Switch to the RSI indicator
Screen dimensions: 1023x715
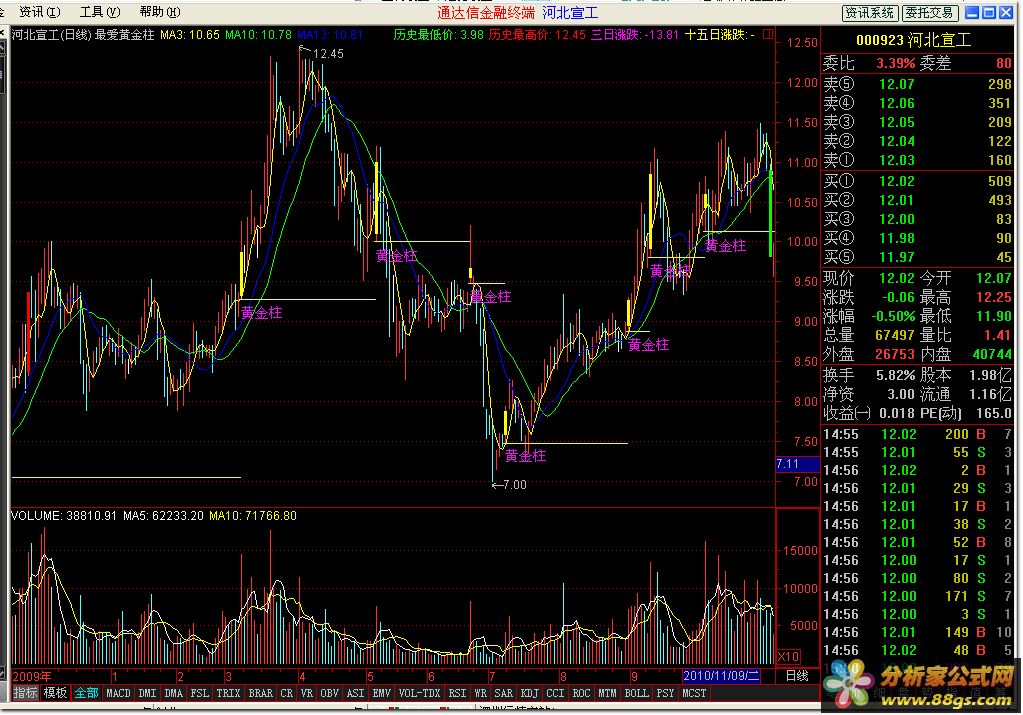coord(457,693)
